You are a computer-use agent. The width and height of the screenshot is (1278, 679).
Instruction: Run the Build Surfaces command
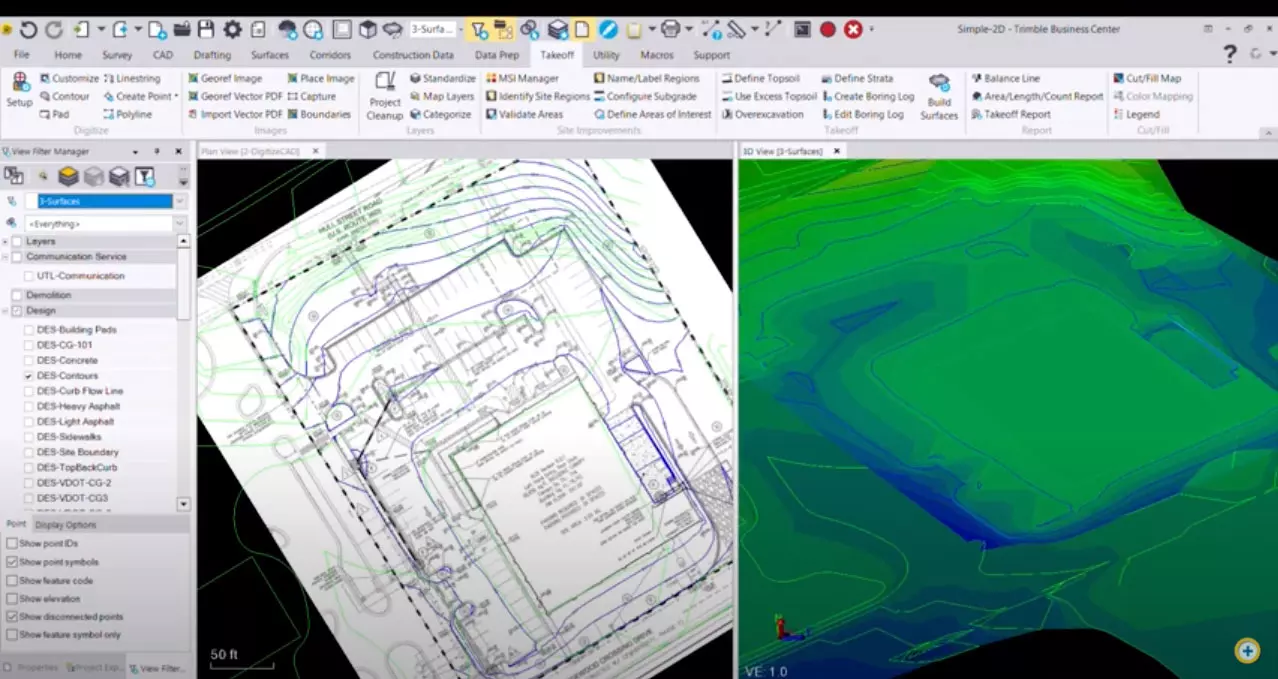939,95
